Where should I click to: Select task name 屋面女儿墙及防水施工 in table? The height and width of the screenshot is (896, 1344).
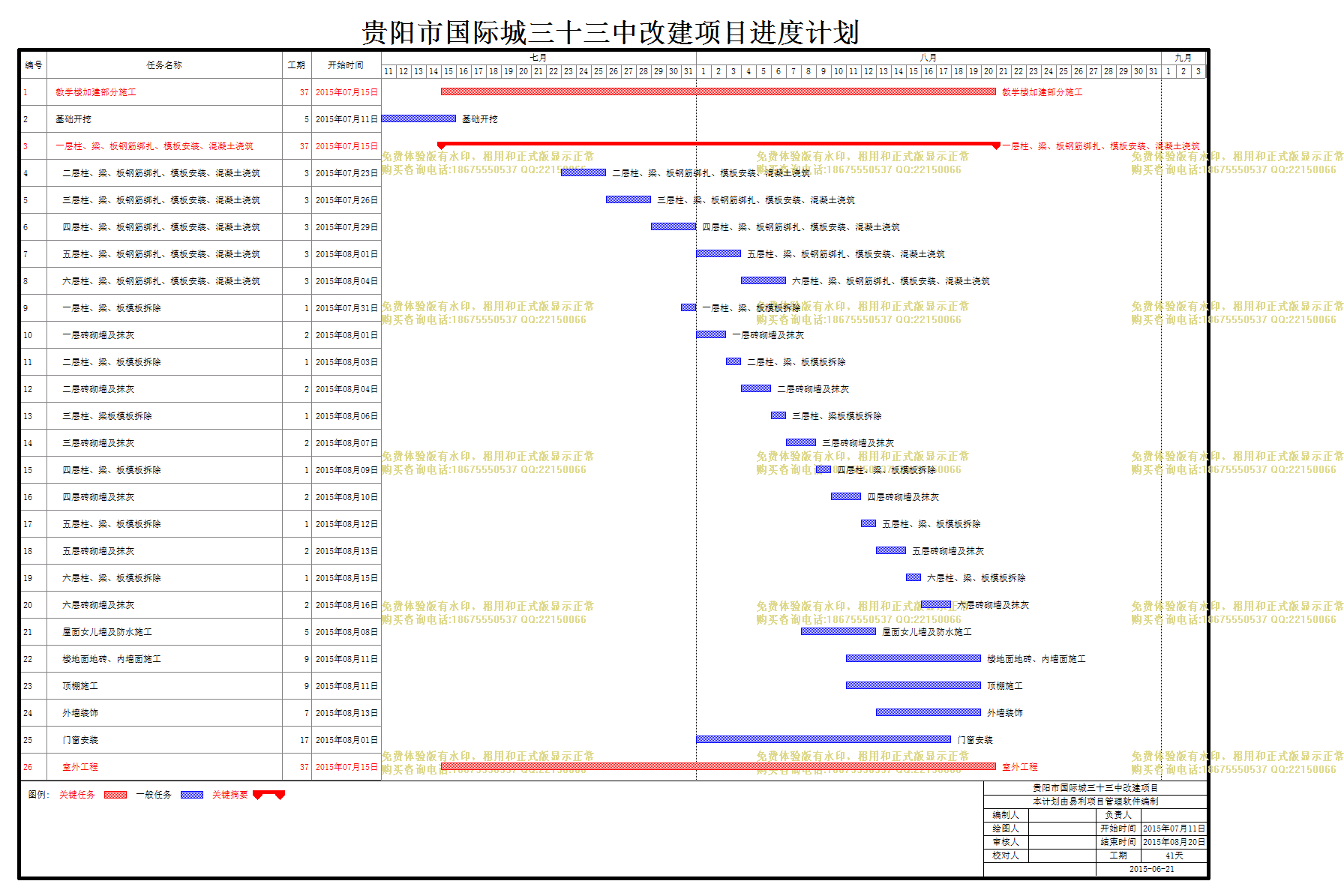tap(107, 632)
